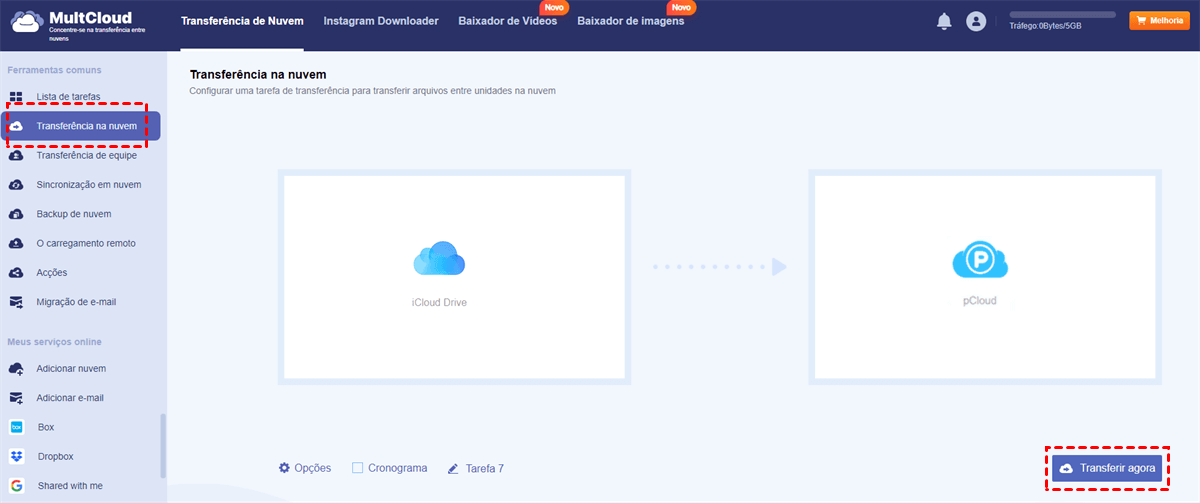Click the Box service icon
This screenshot has width=1200, height=503.
[x=16, y=427]
